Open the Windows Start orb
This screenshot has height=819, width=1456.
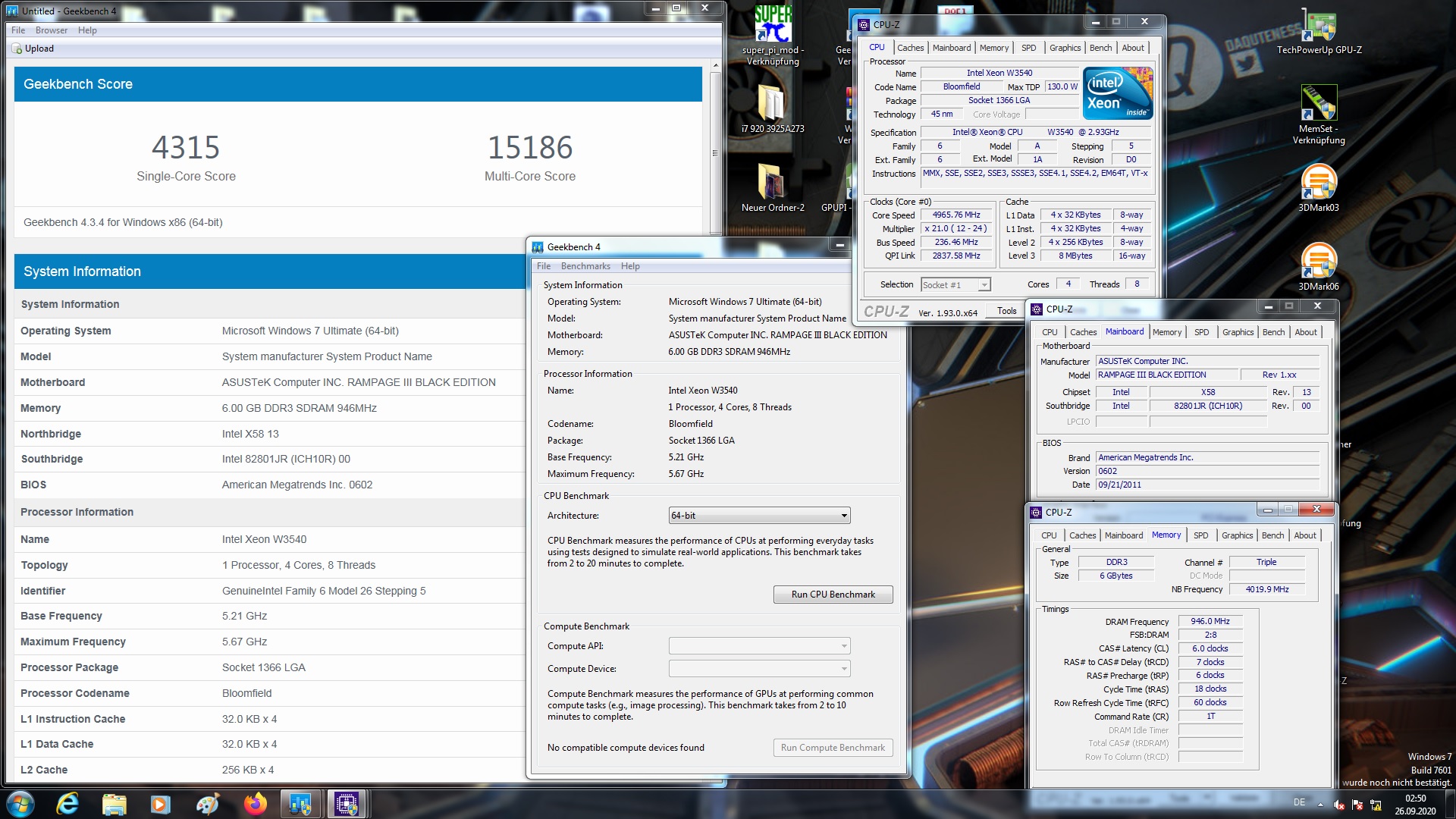click(20, 804)
